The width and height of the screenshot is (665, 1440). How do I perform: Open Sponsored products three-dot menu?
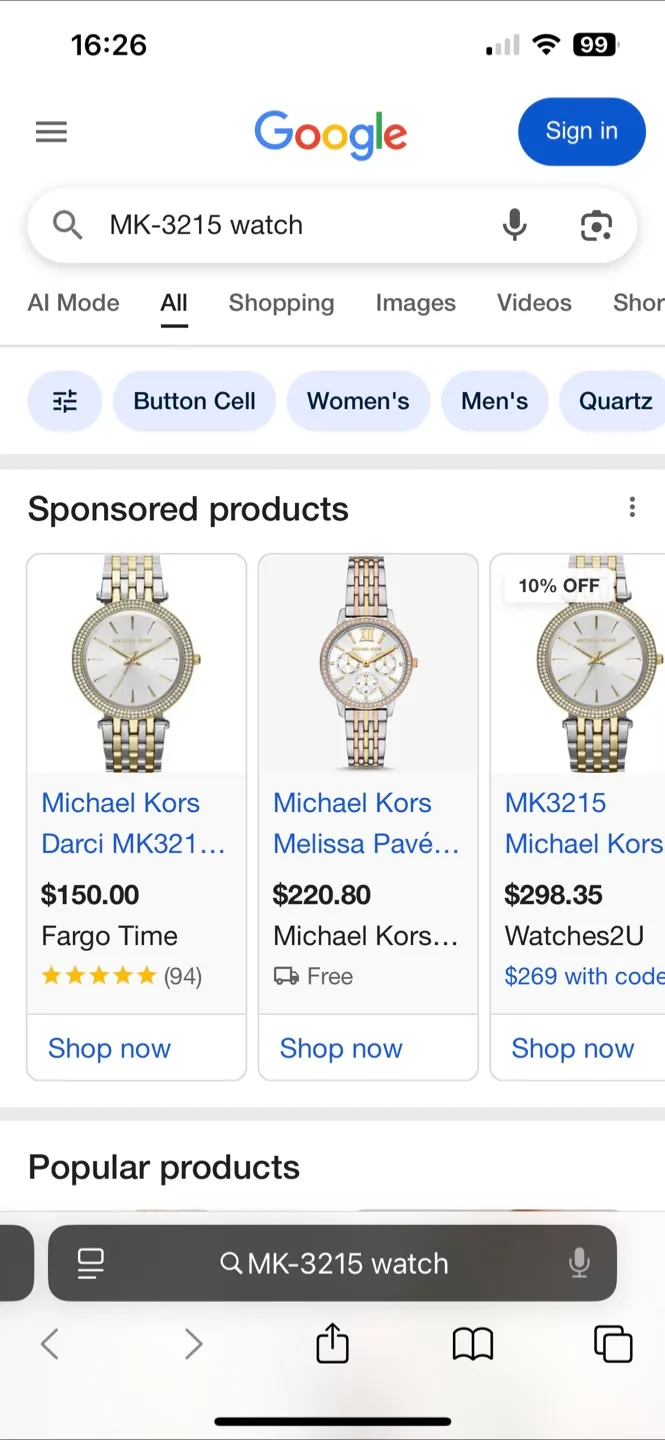tap(632, 507)
